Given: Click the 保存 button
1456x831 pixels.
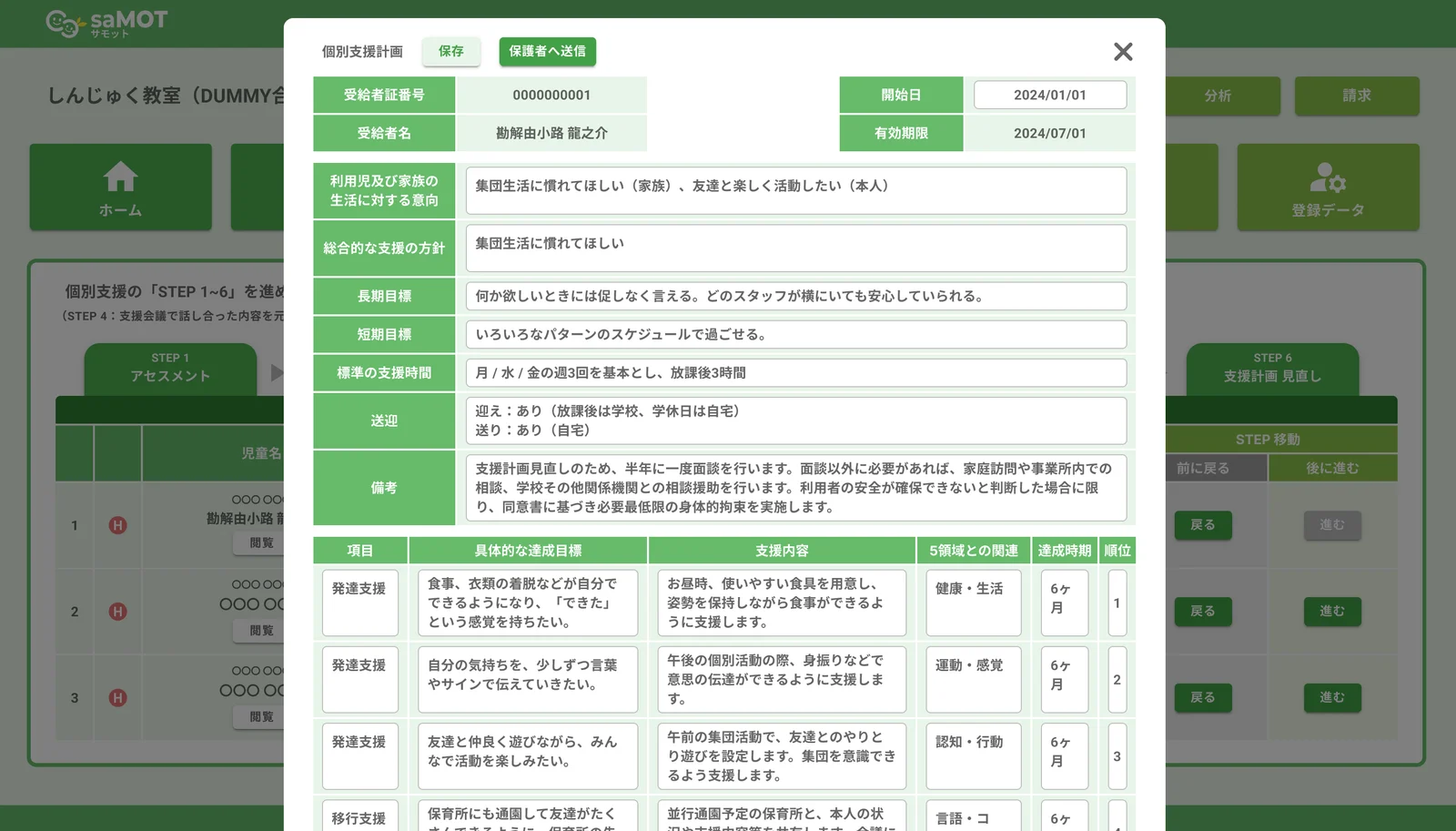Looking at the screenshot, I should coord(451,51).
